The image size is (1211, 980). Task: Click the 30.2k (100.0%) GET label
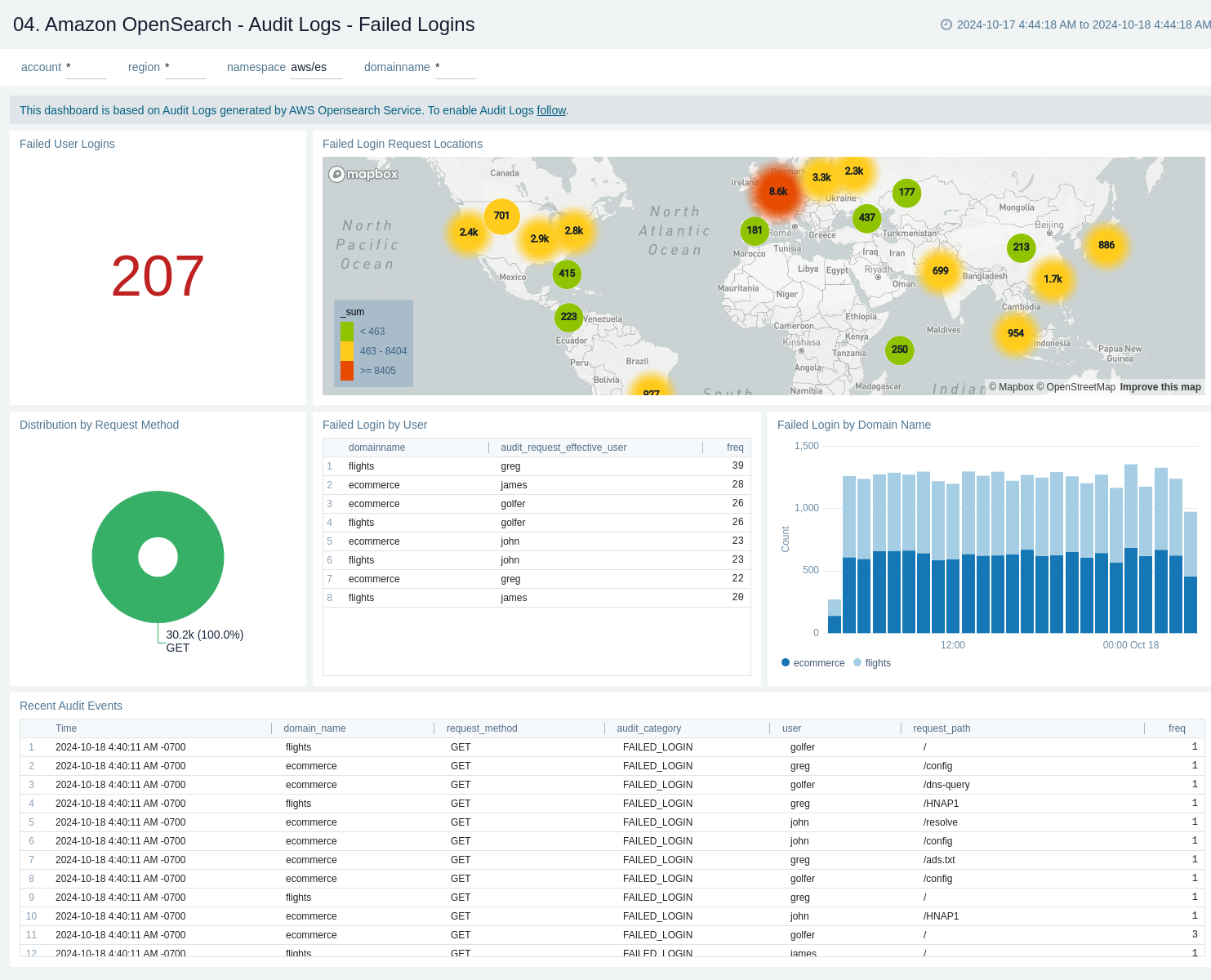pyautogui.click(x=204, y=641)
